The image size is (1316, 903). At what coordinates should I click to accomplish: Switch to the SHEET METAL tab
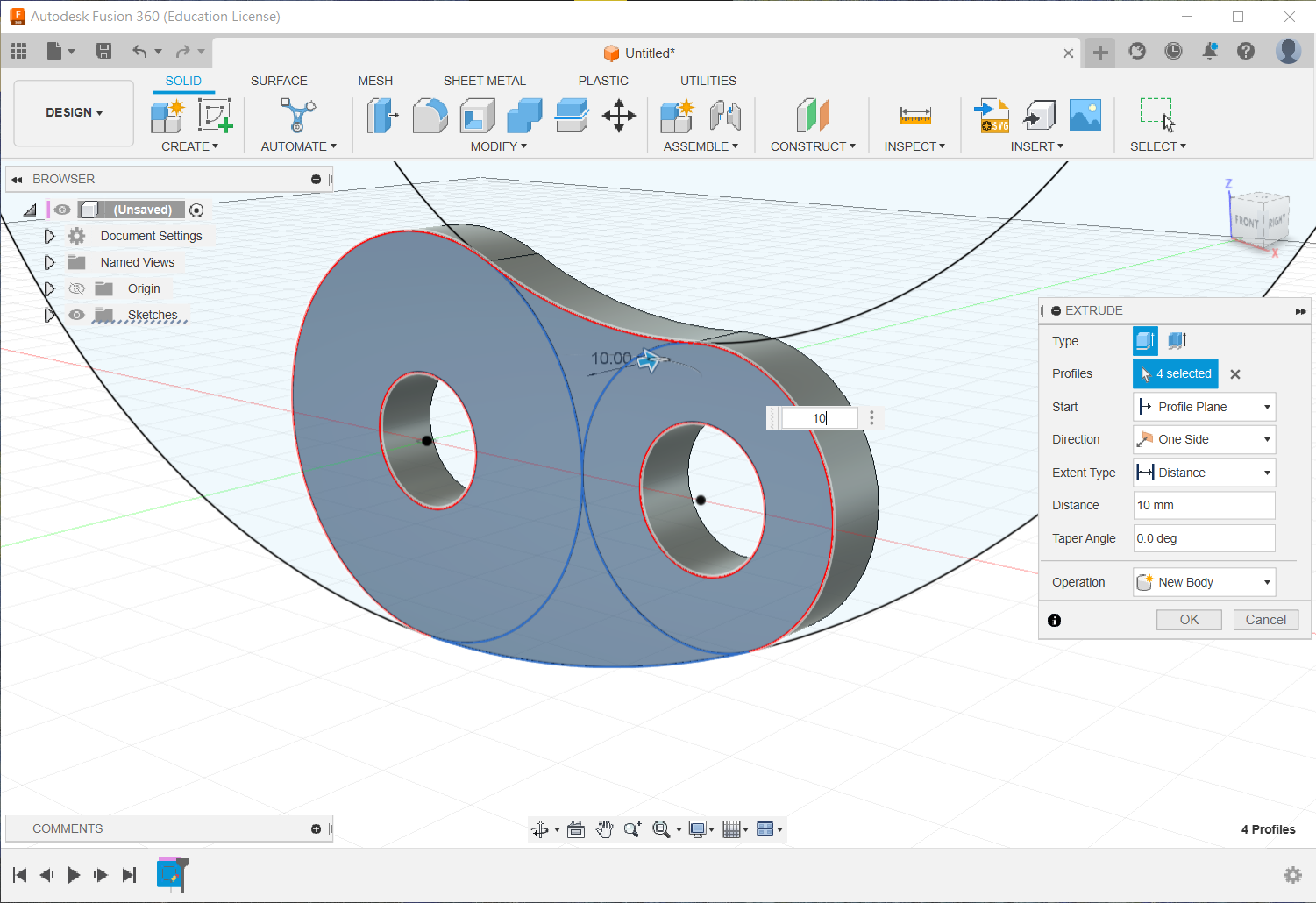[x=484, y=81]
